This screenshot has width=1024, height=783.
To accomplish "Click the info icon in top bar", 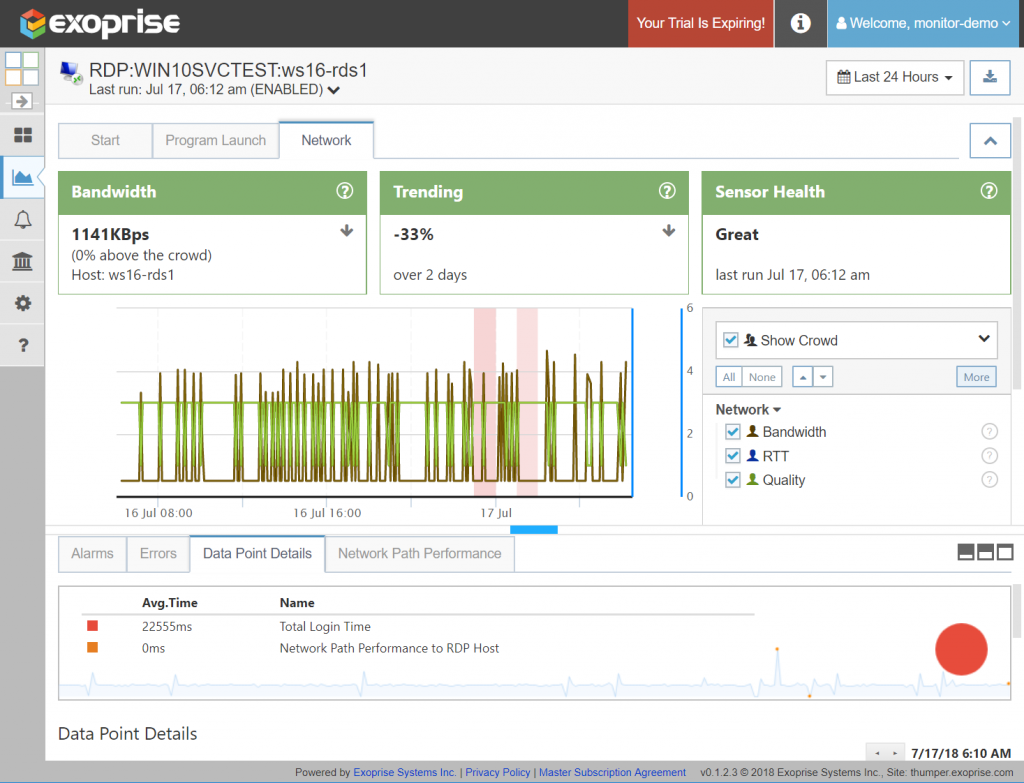I will point(800,24).
